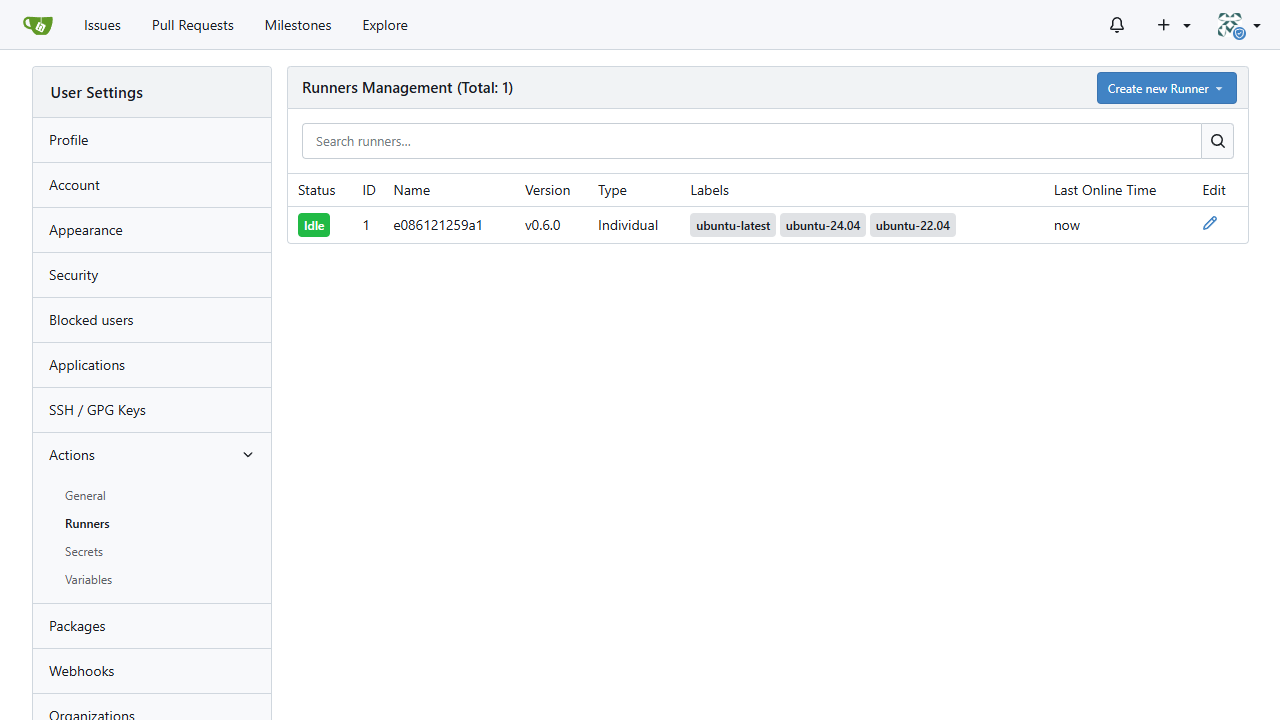
Task: Open Pull Requests in the top navigation
Action: 193,25
